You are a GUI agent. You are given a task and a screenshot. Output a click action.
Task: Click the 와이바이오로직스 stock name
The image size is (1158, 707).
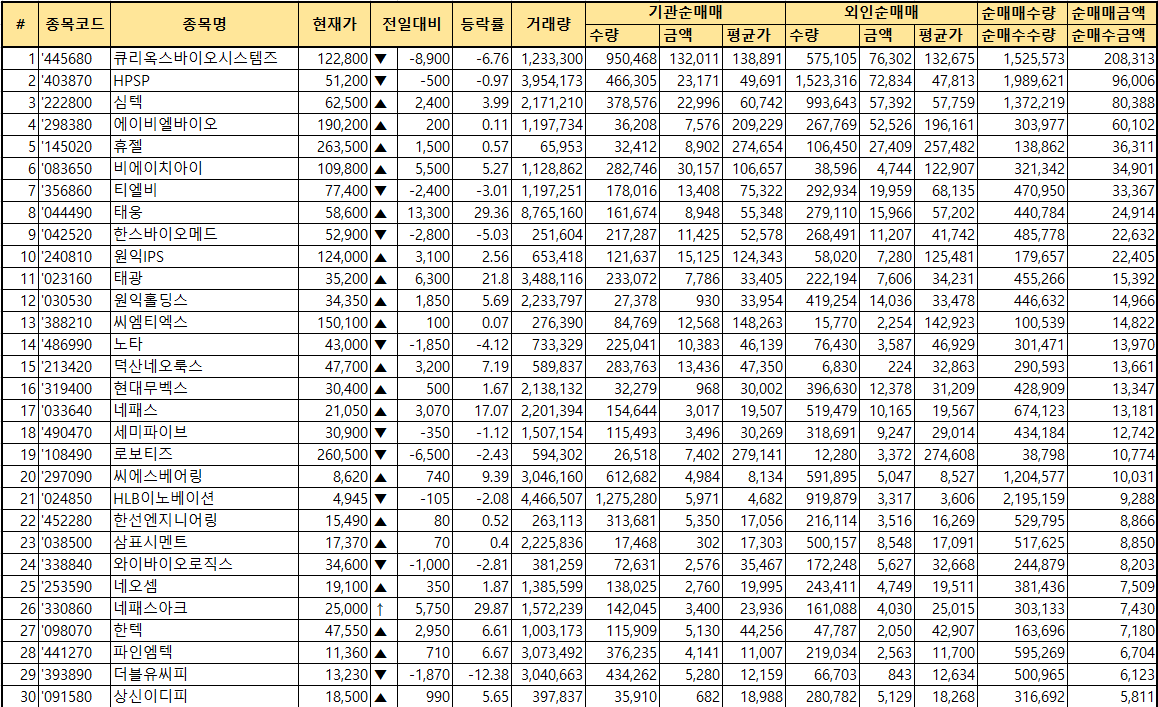[173, 564]
